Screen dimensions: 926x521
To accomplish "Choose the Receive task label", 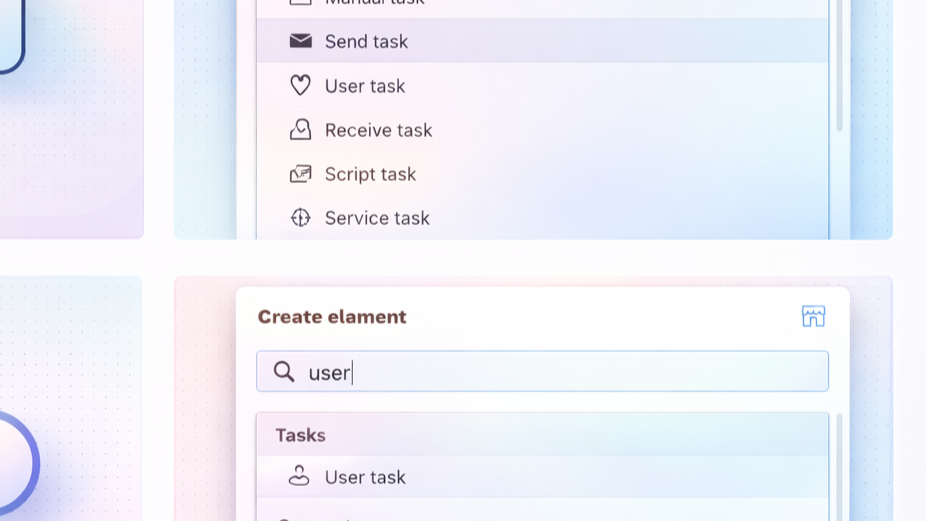I will (378, 130).
